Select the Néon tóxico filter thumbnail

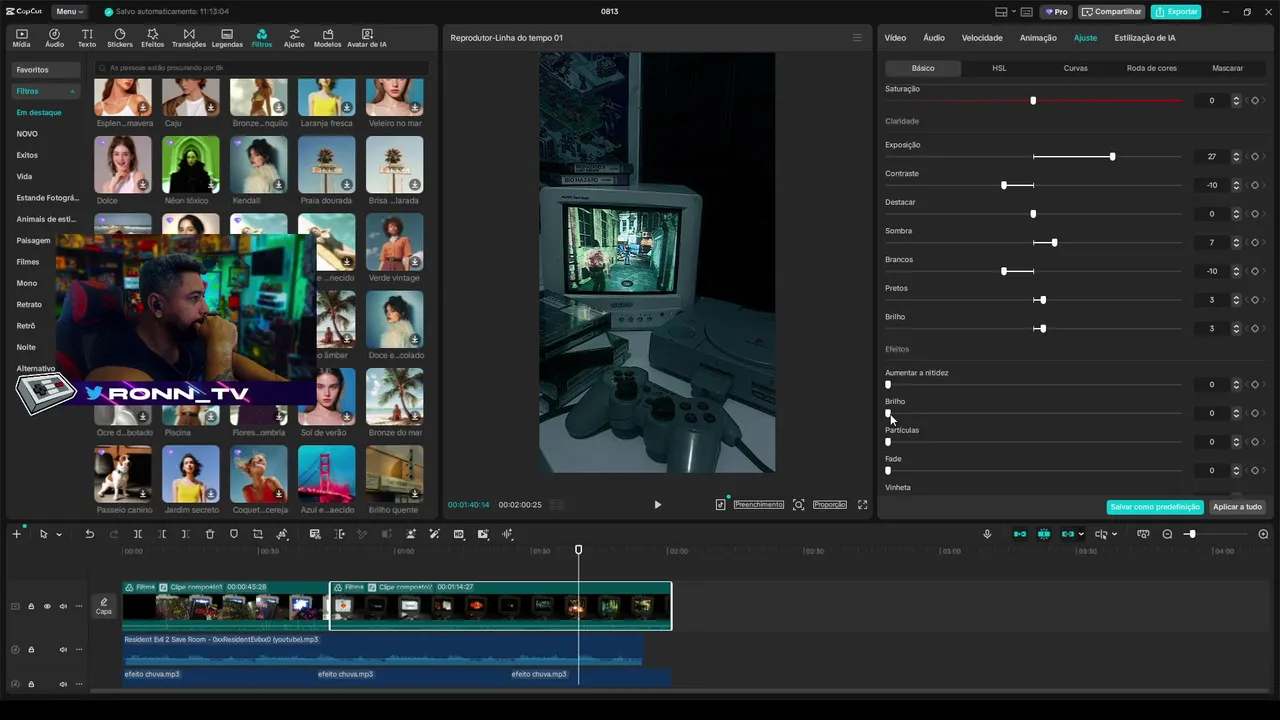(x=190, y=165)
